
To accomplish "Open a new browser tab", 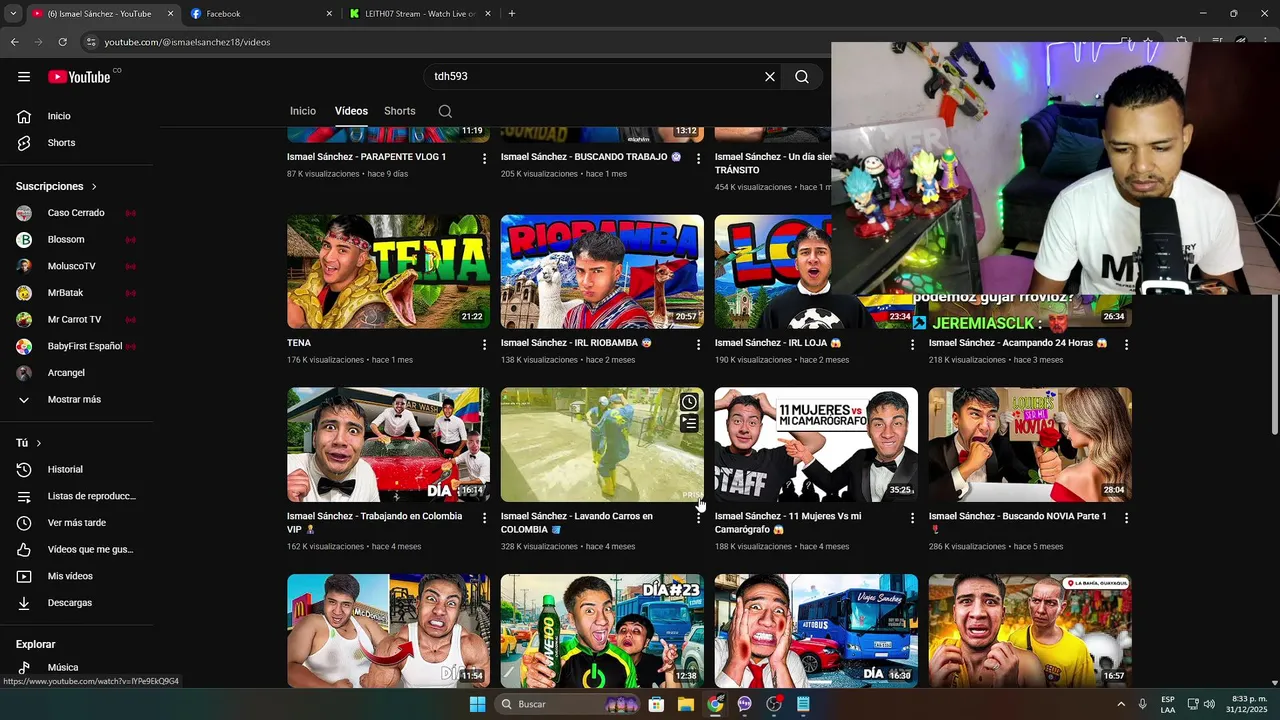I will click(x=512, y=14).
